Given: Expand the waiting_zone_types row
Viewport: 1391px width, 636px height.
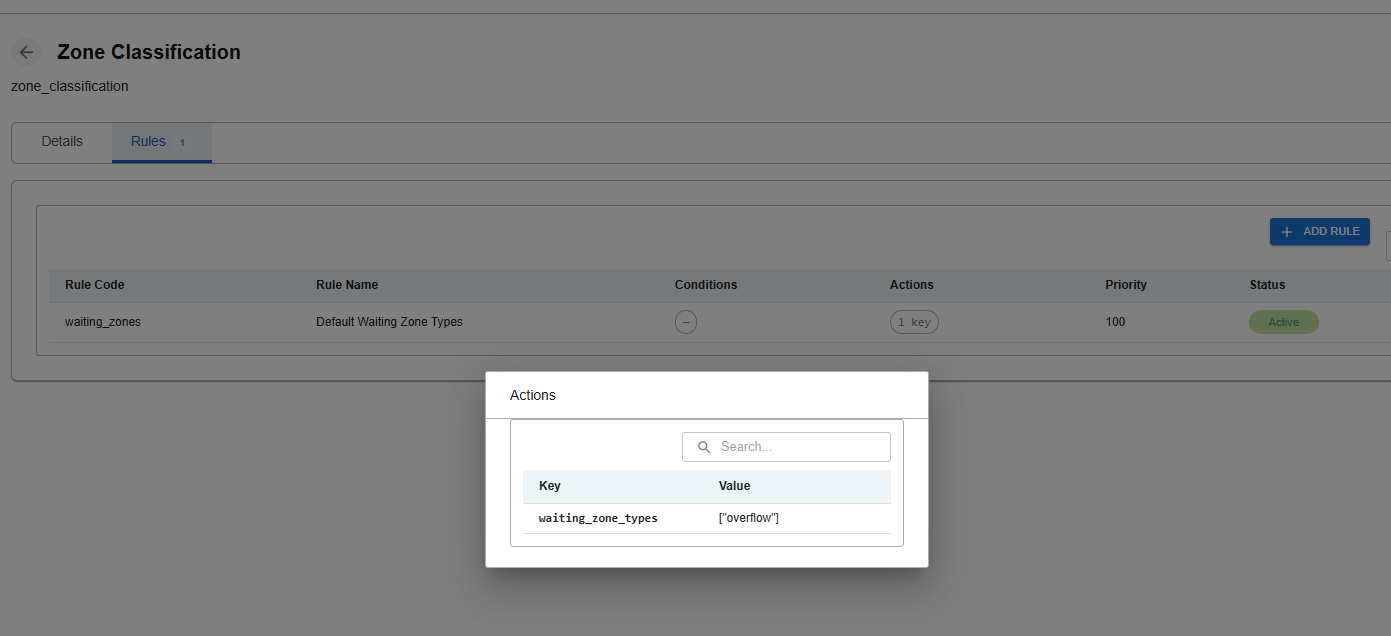Looking at the screenshot, I should 597,517.
